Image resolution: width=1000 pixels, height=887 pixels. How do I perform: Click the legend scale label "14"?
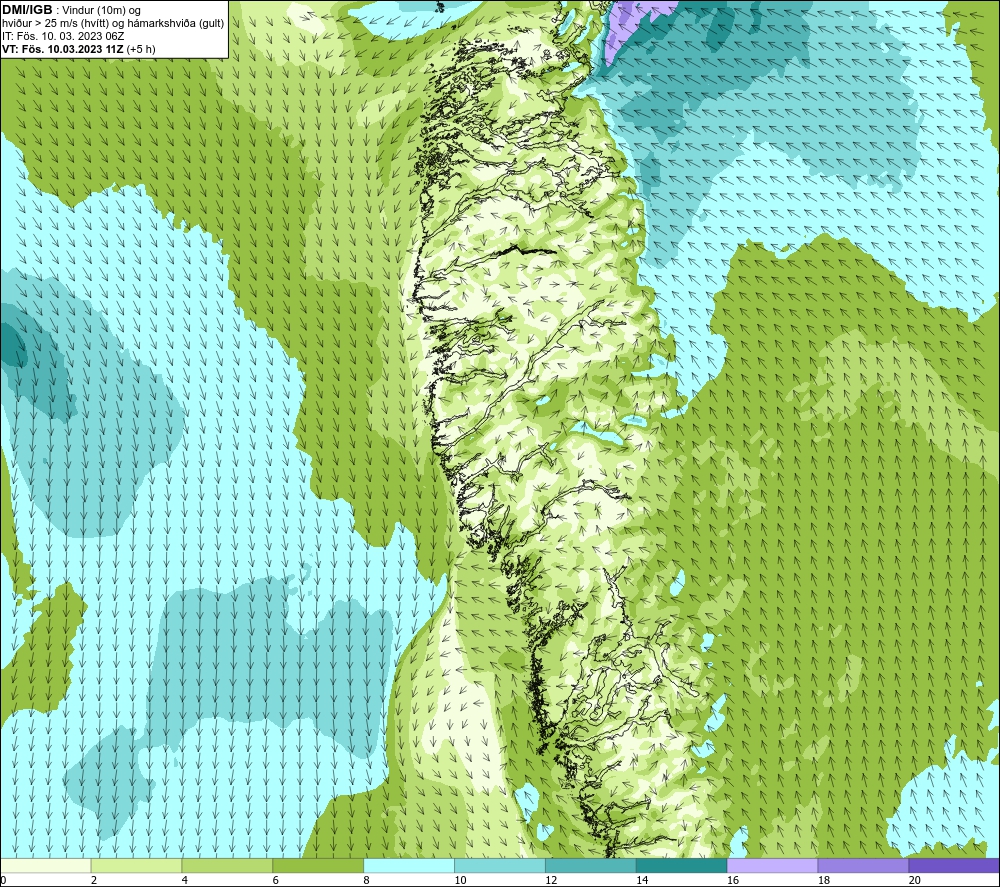click(642, 880)
